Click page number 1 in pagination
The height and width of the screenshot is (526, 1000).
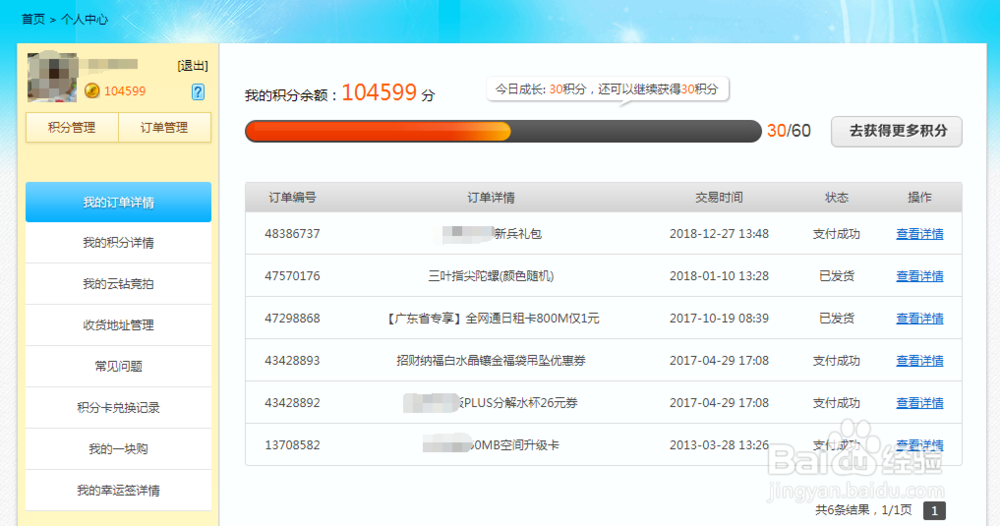[934, 511]
